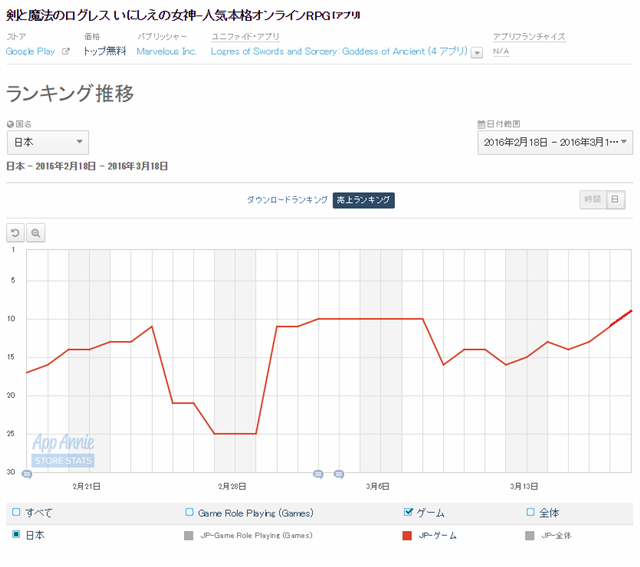Click the calendar icon next to 日付範囲
The width and height of the screenshot is (640, 567).
coord(481,124)
